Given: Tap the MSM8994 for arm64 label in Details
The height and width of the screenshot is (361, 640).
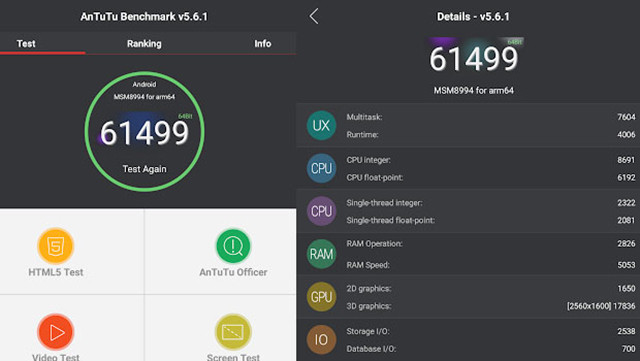Looking at the screenshot, I should tap(473, 90).
